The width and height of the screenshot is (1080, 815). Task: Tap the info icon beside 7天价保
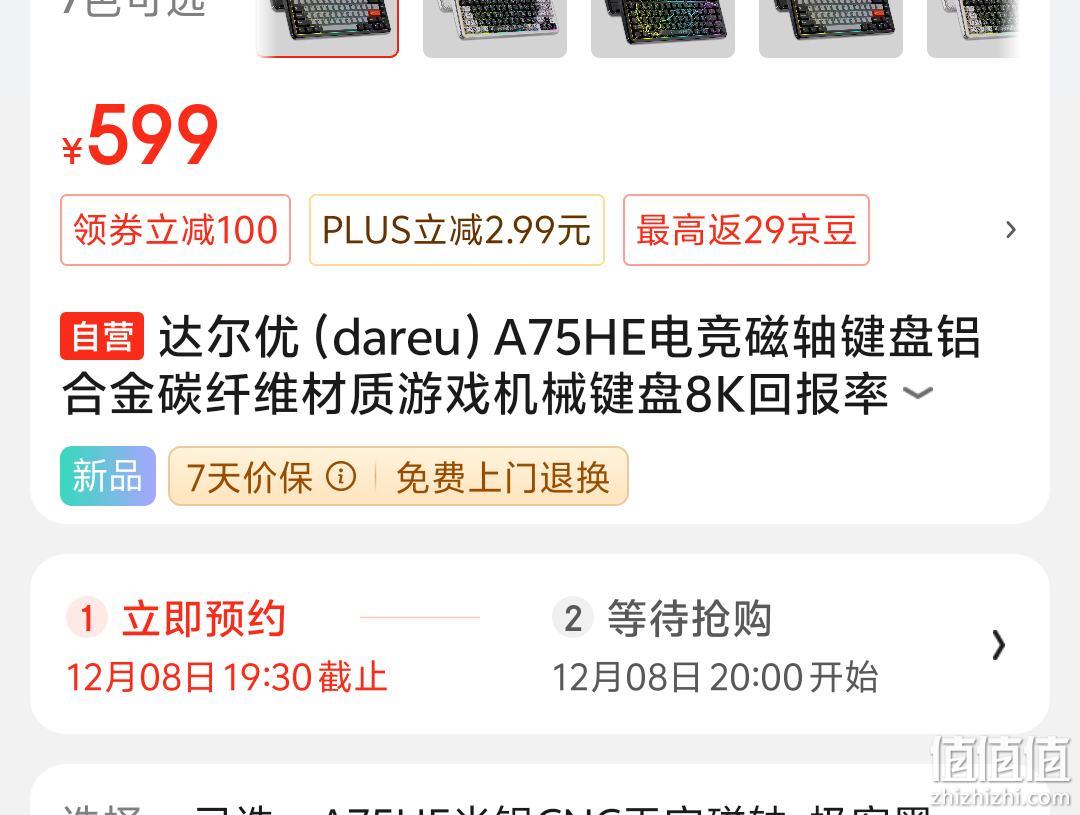coord(341,475)
